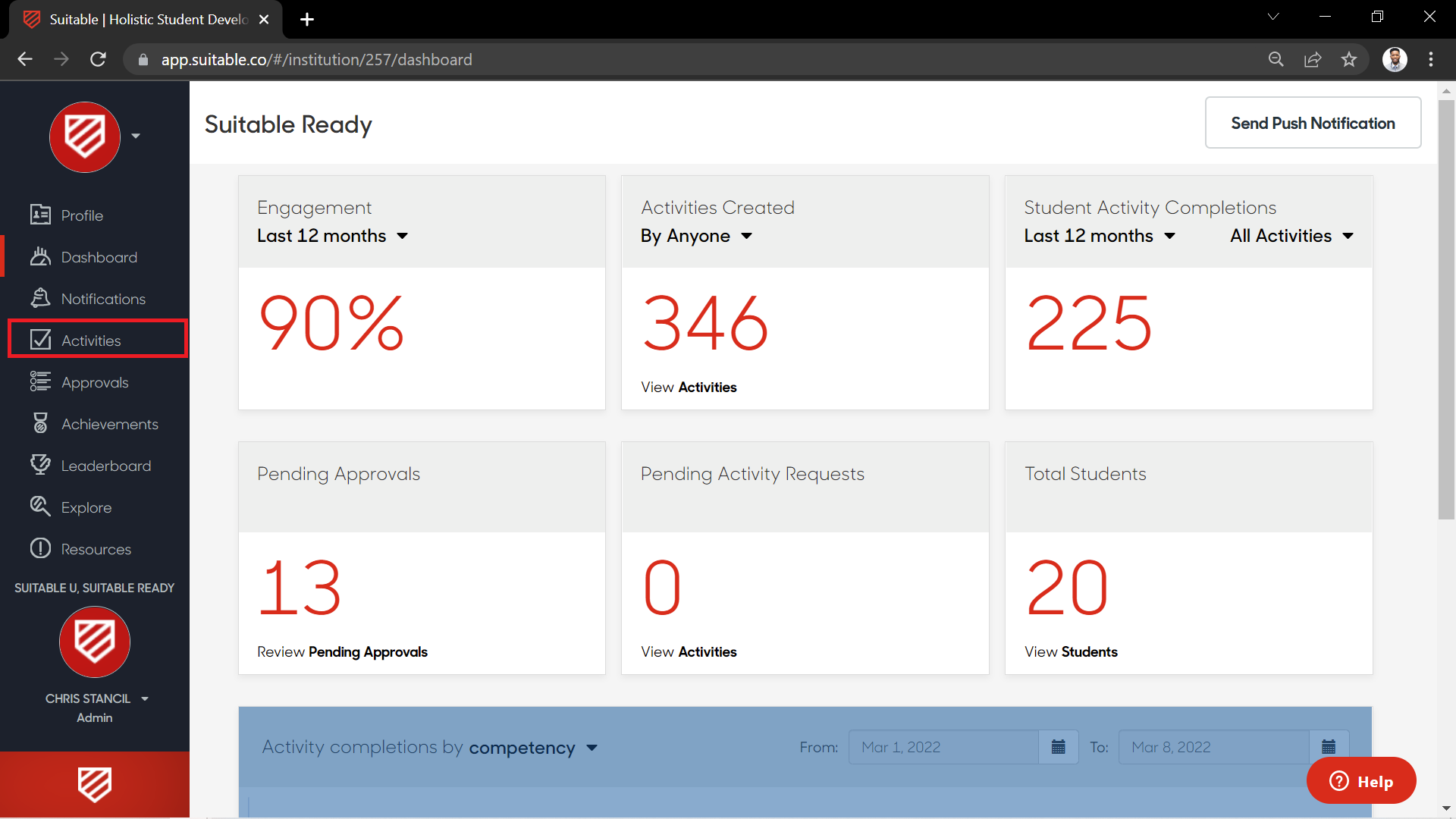Click the browser zoom magnifier icon

click(1276, 59)
